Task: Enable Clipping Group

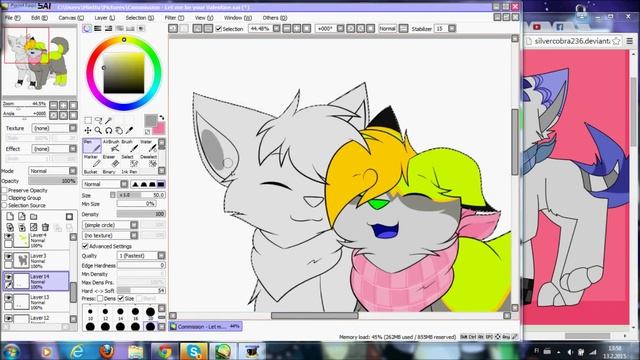Action: pos(4,198)
